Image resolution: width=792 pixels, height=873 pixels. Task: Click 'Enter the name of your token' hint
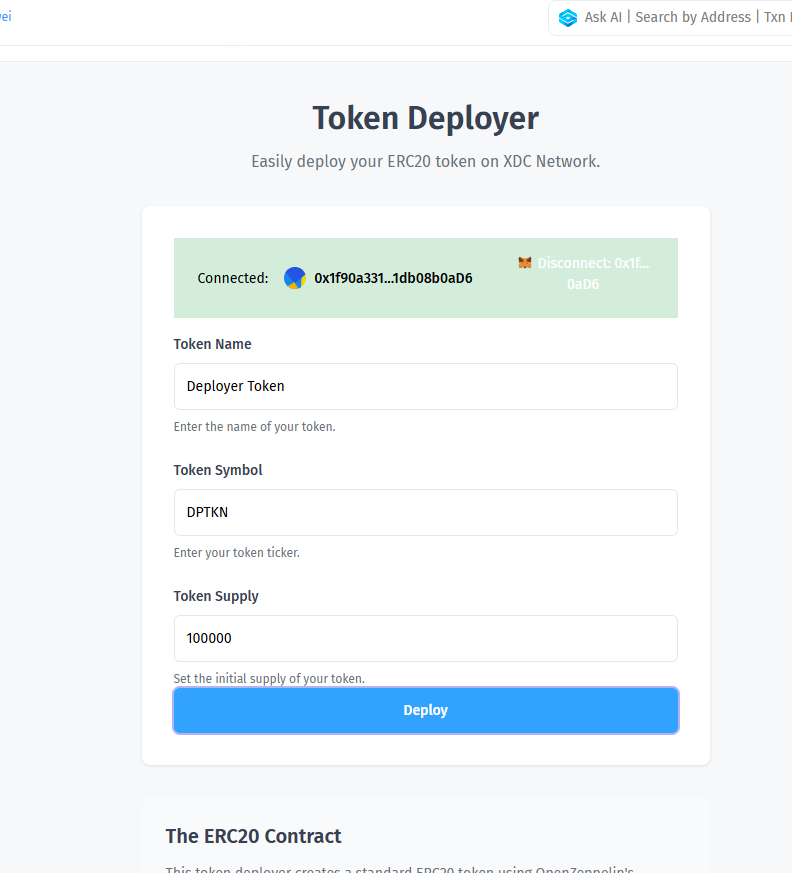[x=254, y=427]
